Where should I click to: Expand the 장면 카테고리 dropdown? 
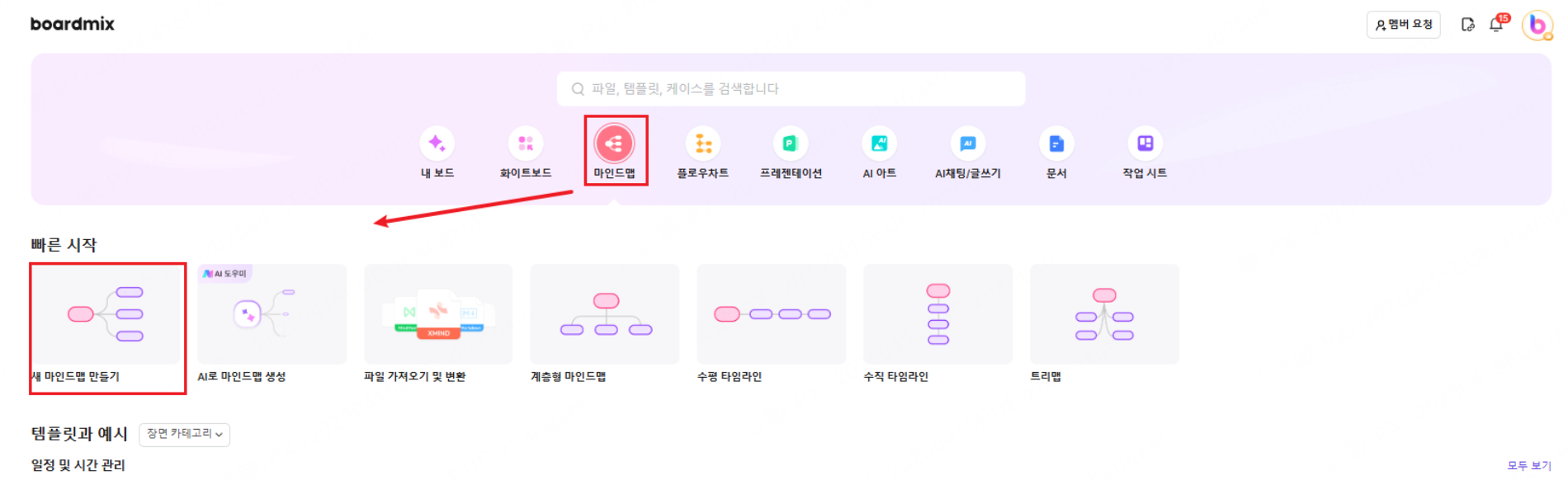pyautogui.click(x=185, y=434)
